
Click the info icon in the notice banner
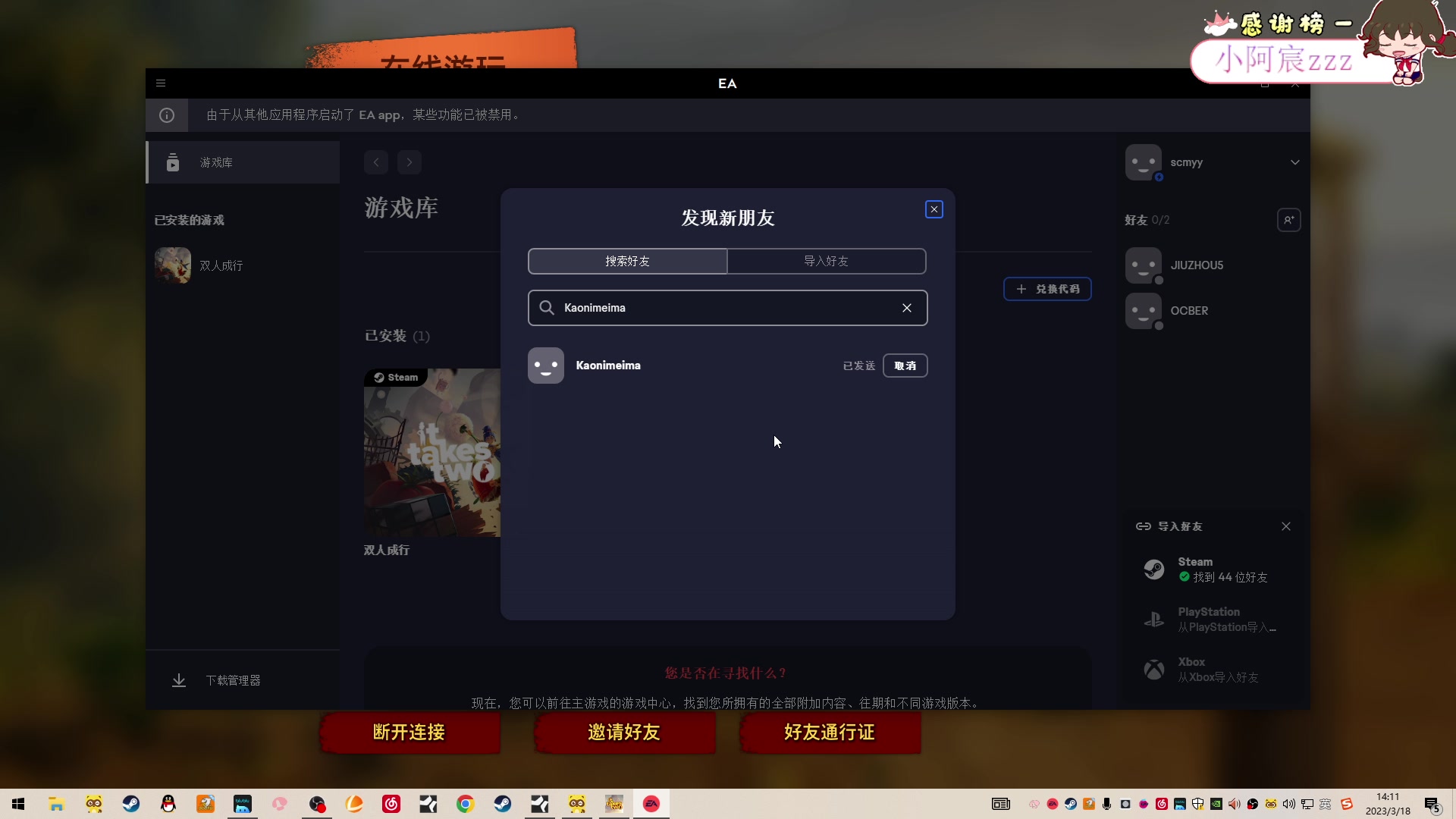tap(167, 115)
